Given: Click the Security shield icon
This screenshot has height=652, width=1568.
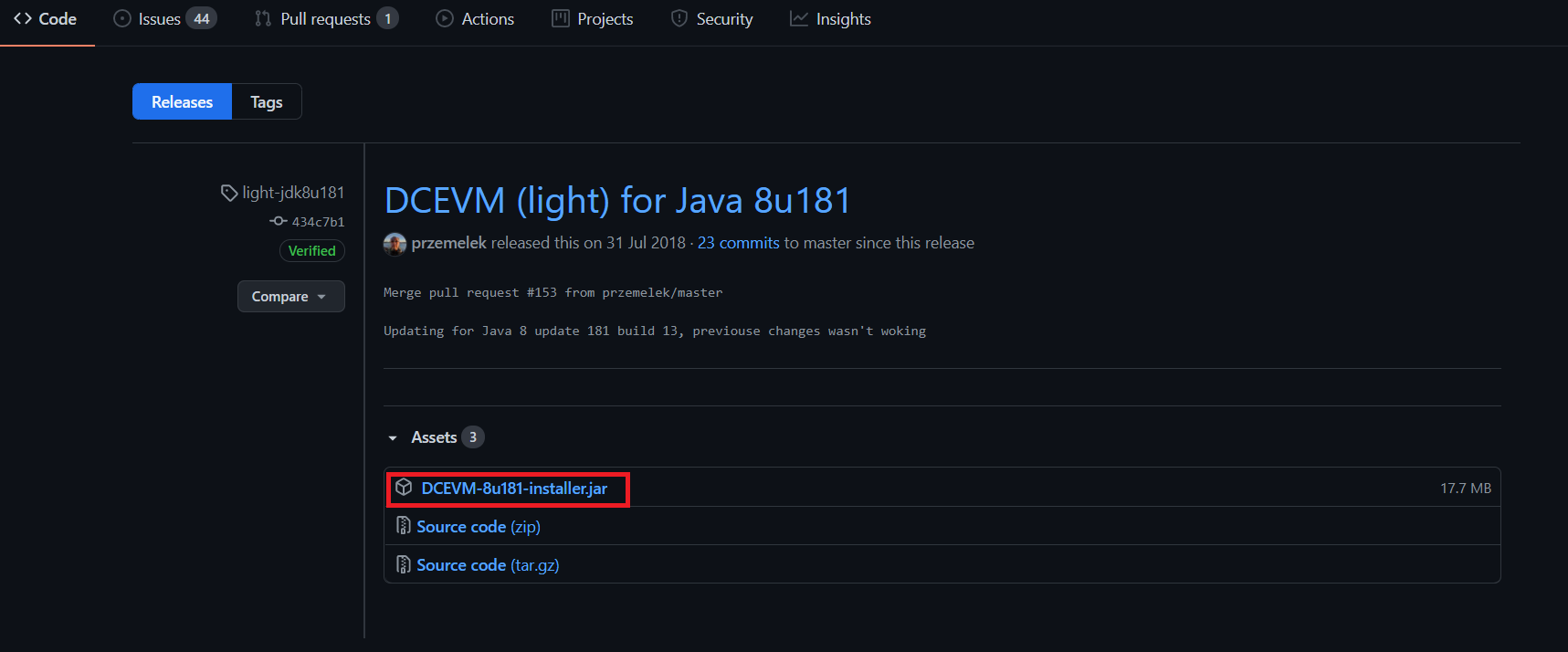Looking at the screenshot, I should click(679, 19).
